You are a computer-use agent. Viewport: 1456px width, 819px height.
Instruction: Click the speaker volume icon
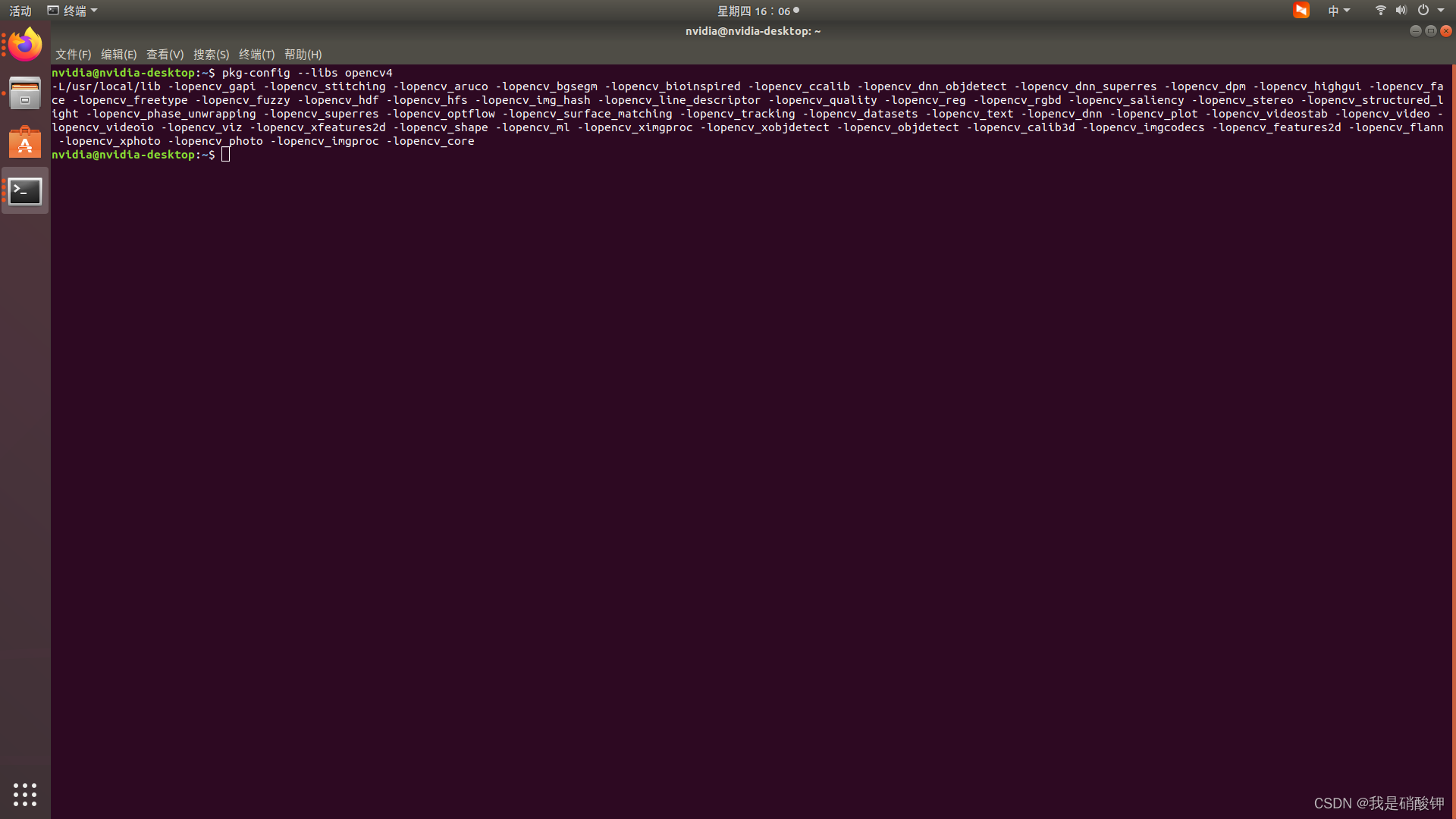click(x=1401, y=10)
